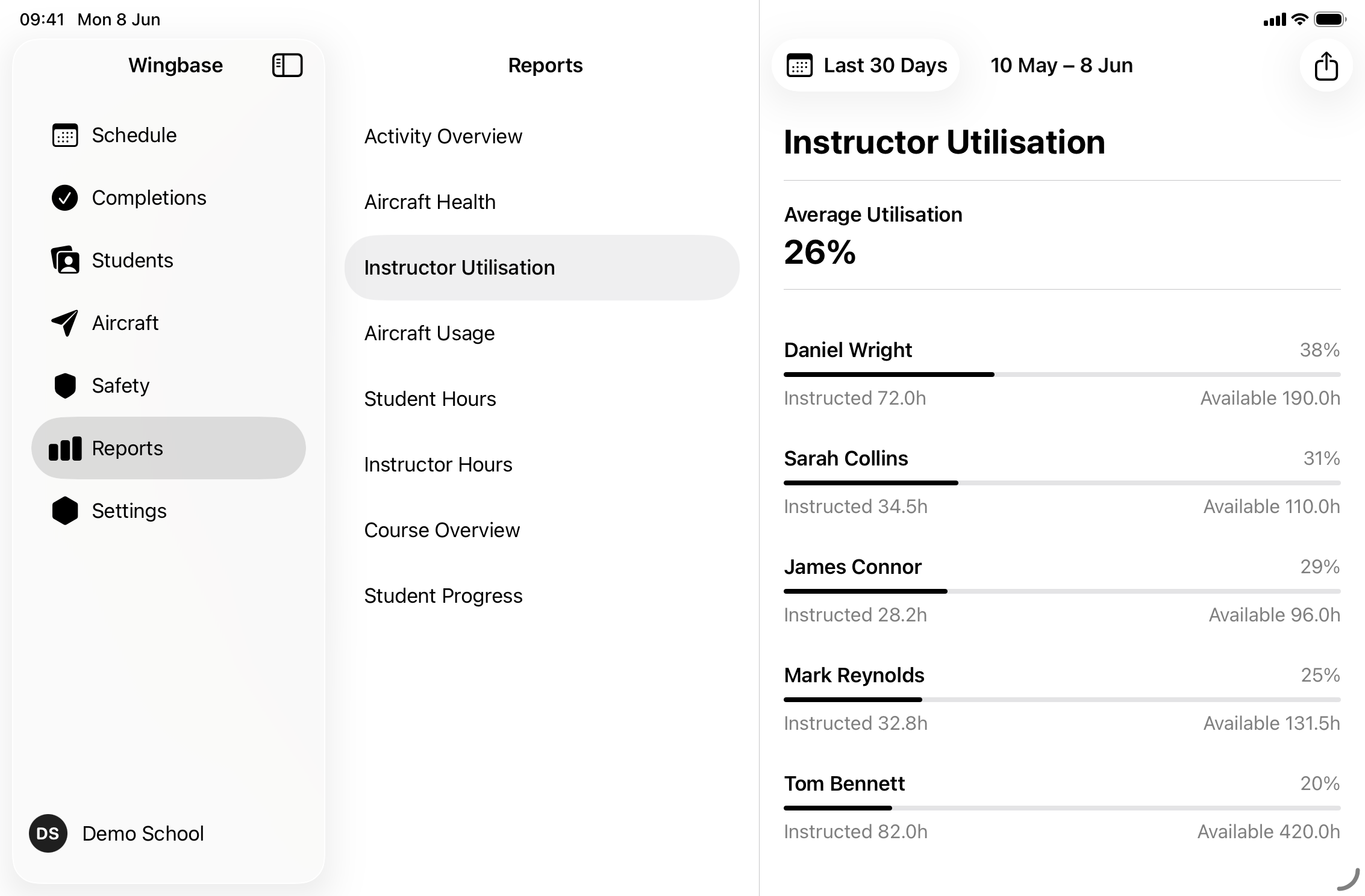Click James Connor utilisation bar

point(1062,591)
